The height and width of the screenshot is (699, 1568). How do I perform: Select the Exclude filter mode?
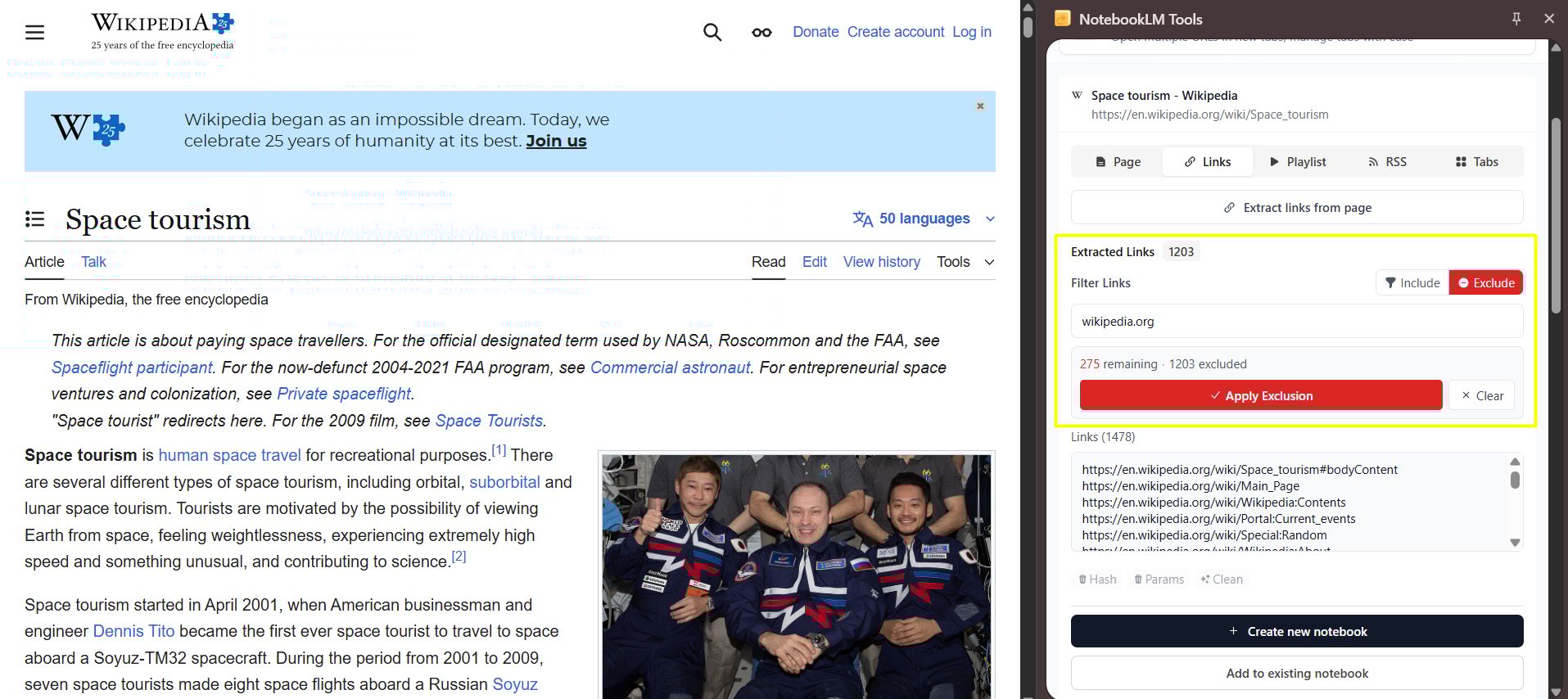(x=1486, y=283)
